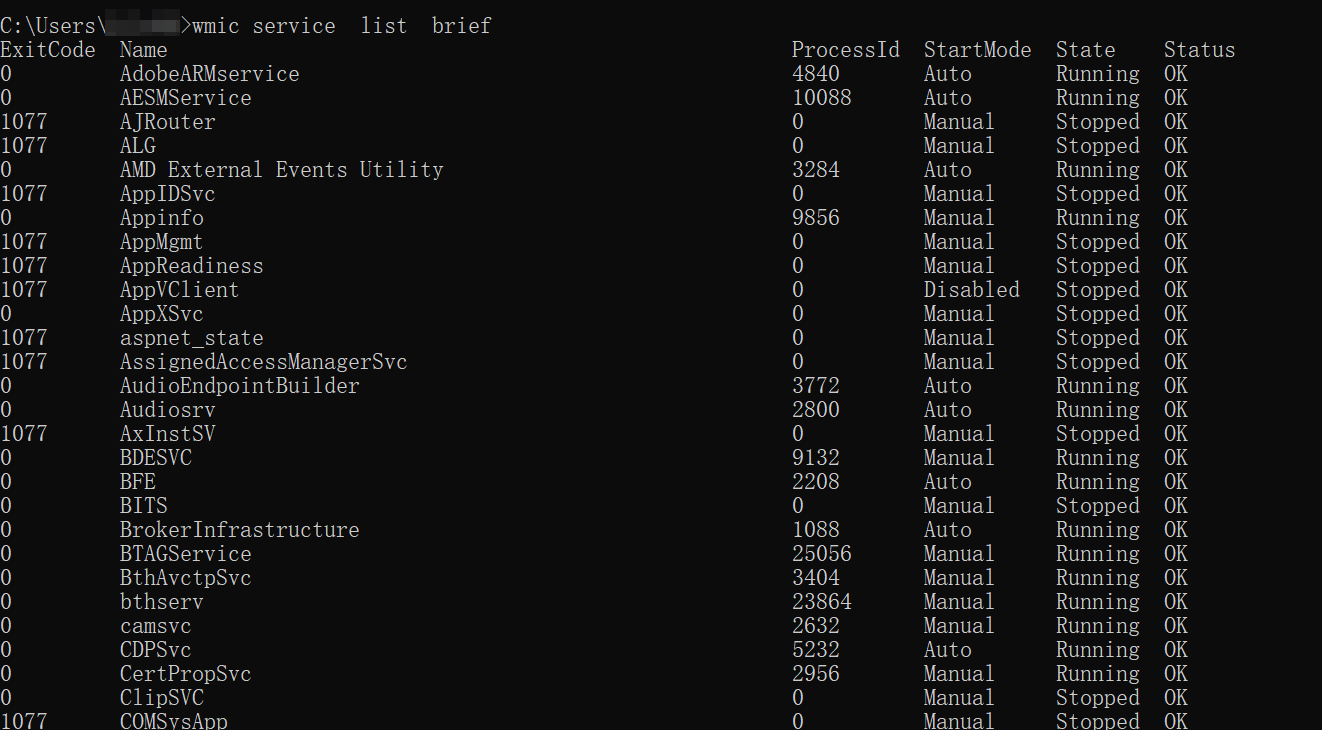This screenshot has height=730, width=1322.
Task: Click the CertPropSvc service name
Action: click(x=185, y=674)
